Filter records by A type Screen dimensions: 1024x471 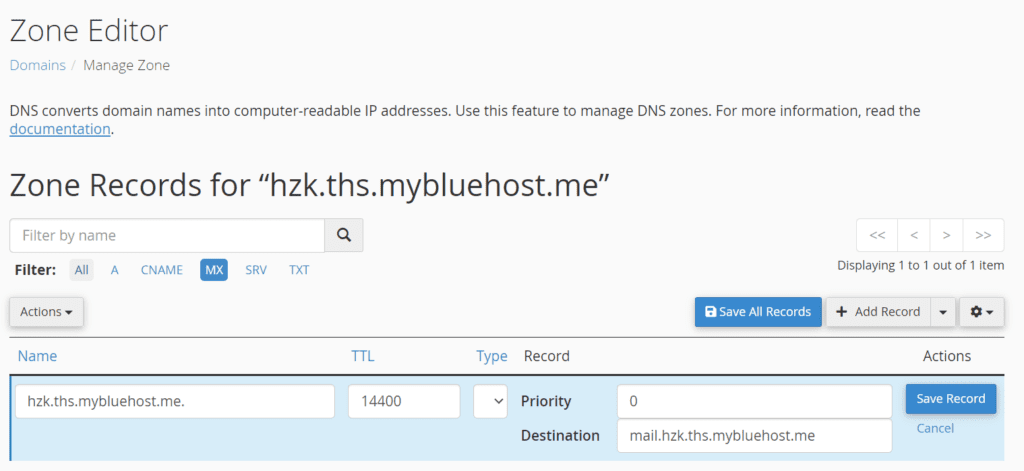pyautogui.click(x=114, y=270)
